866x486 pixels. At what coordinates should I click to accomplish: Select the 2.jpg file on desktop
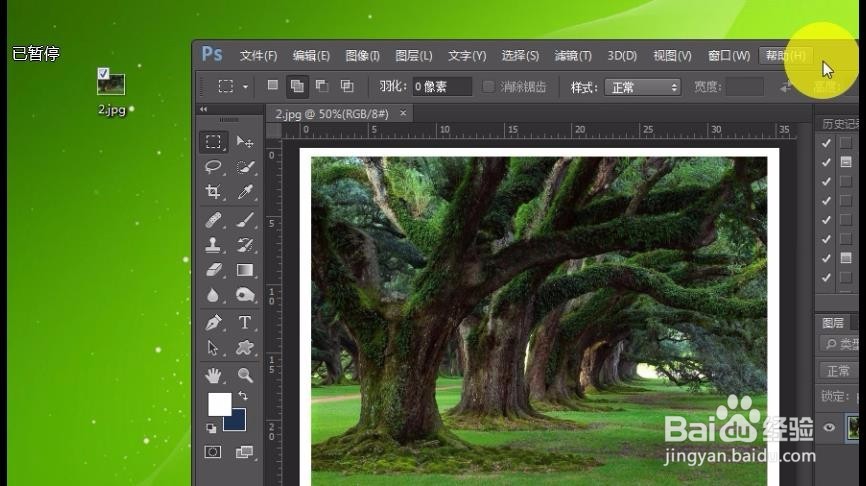tap(112, 92)
